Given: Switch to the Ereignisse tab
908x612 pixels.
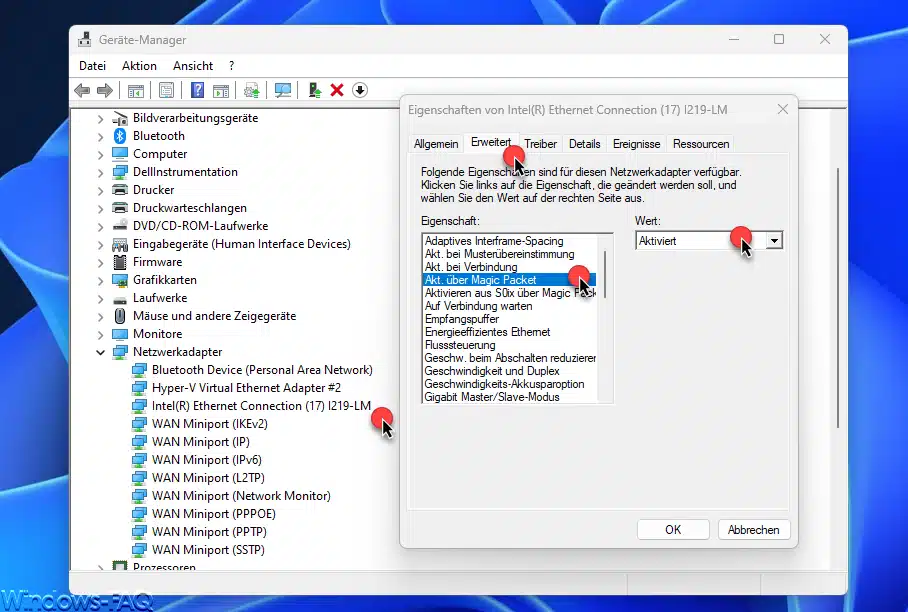Looking at the screenshot, I should (636, 144).
